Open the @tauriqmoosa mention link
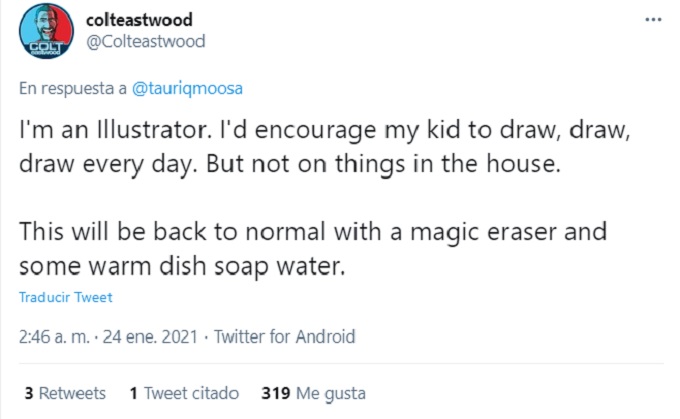The width and height of the screenshot is (680, 419). click(187, 88)
